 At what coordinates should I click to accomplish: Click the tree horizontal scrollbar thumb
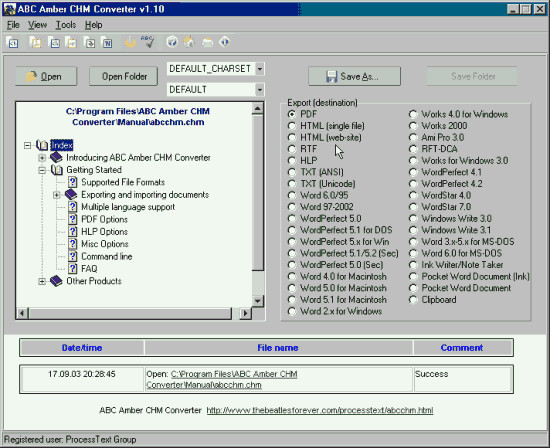(x=130, y=313)
